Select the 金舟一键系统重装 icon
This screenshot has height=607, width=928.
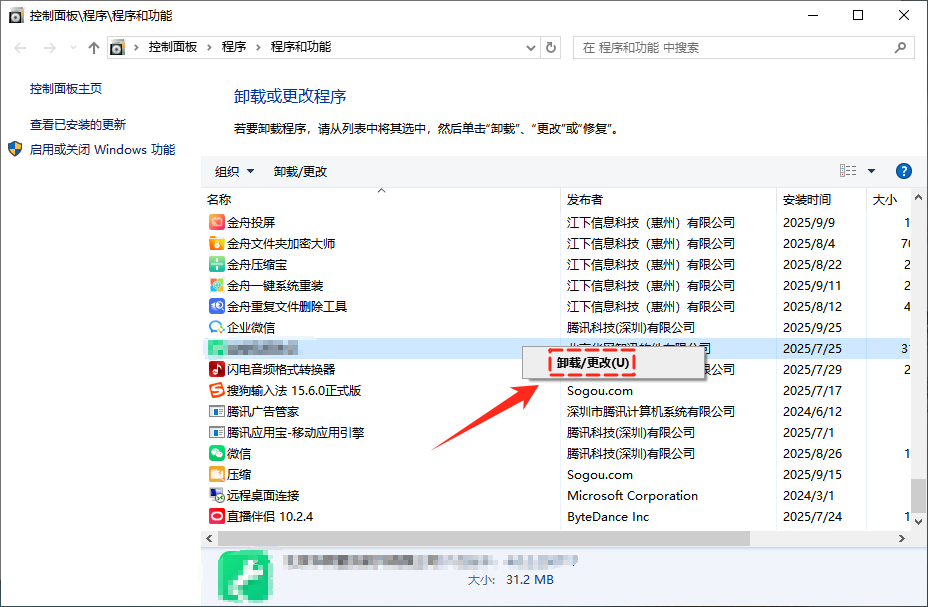(x=217, y=285)
